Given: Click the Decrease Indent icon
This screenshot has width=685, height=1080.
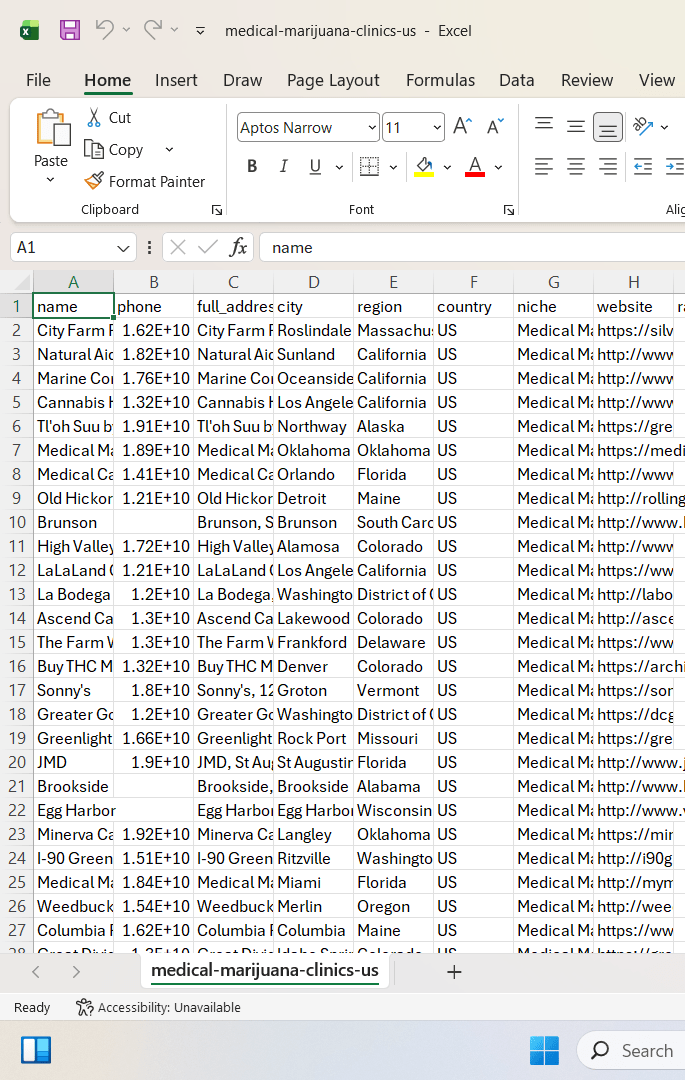Looking at the screenshot, I should click(x=643, y=167).
